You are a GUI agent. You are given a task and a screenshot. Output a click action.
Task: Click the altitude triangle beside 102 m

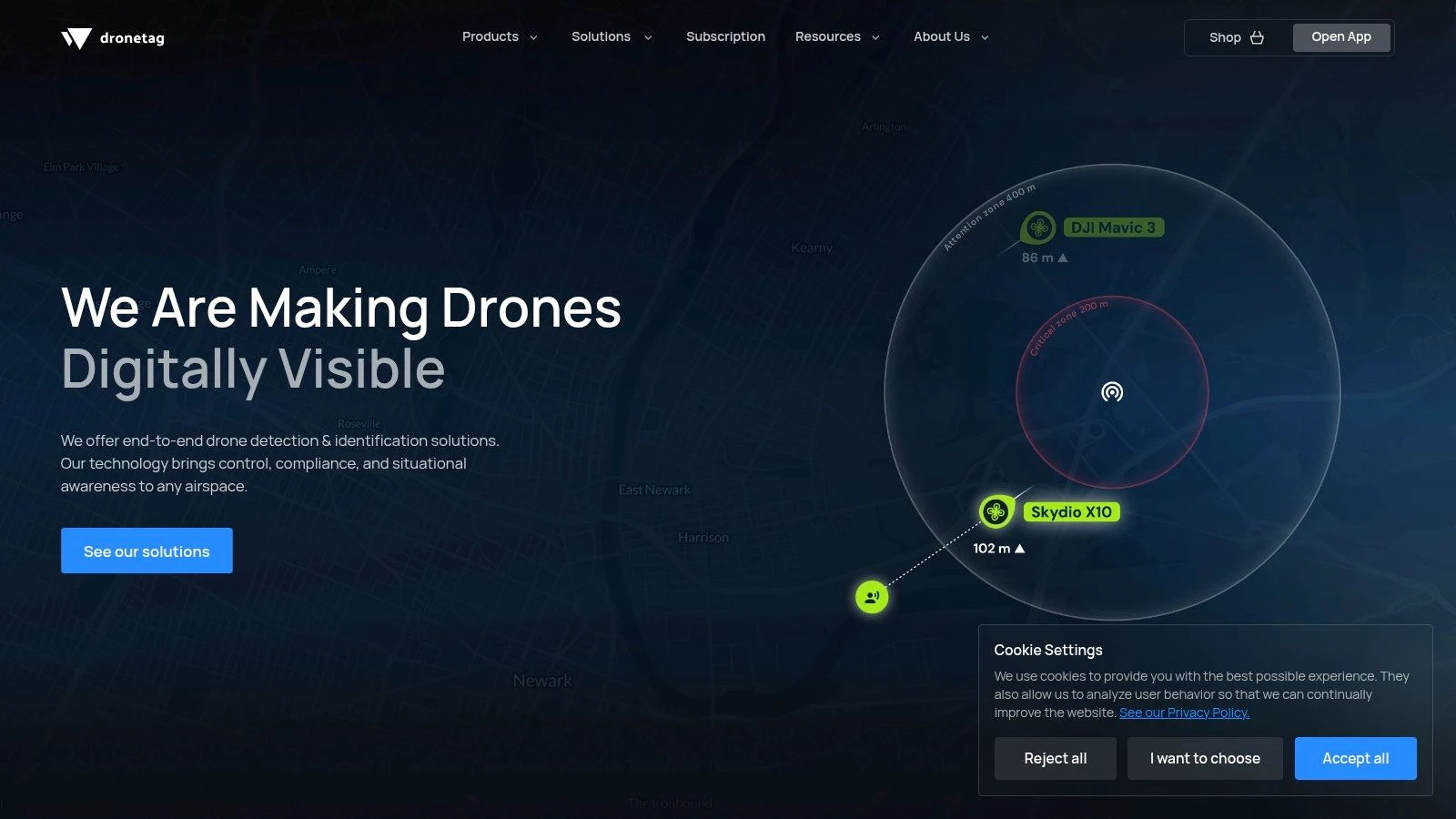pos(1020,548)
